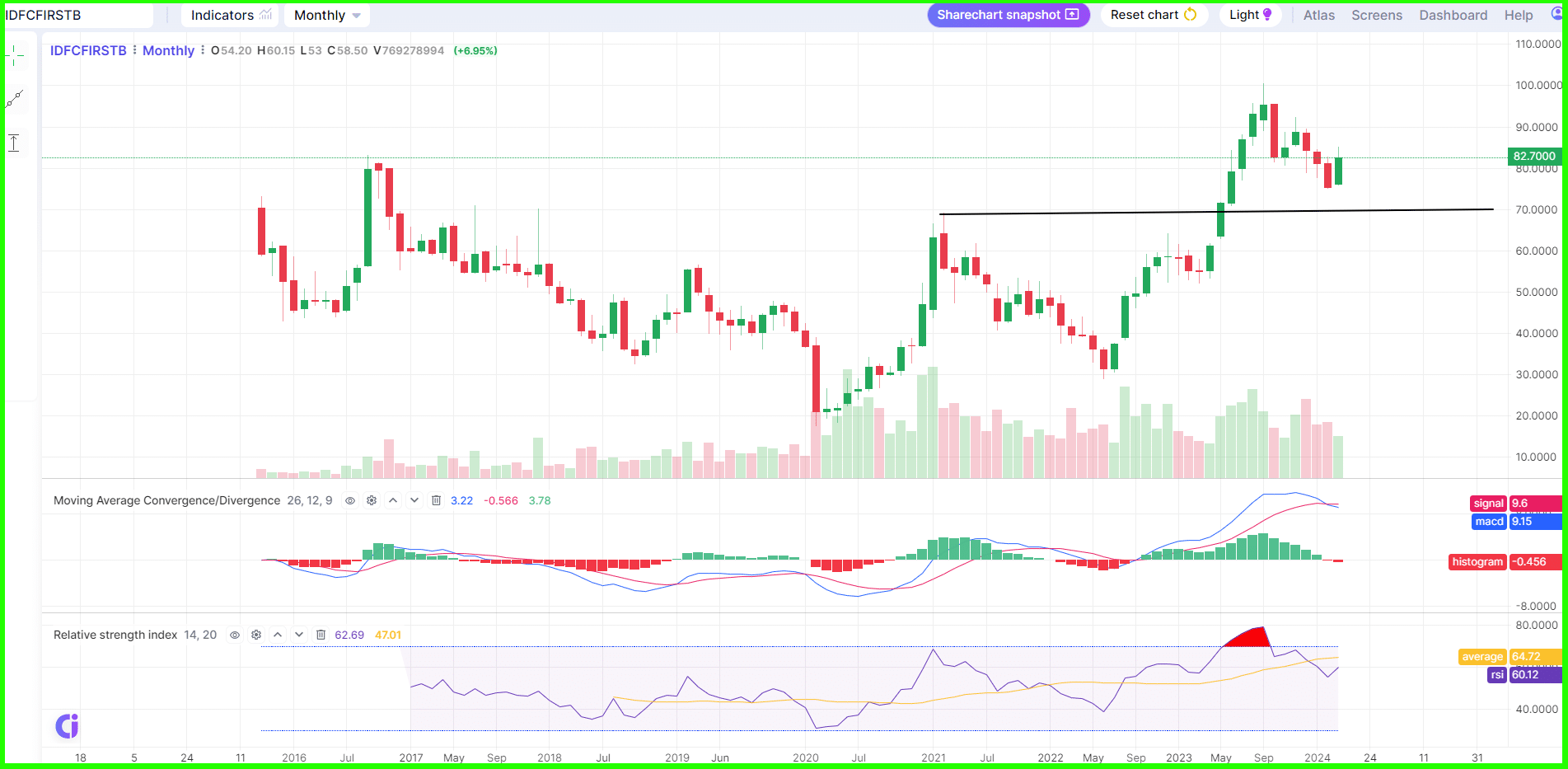Open the user profile icon
Viewport: 1568px width, 769px height.
click(x=1556, y=15)
